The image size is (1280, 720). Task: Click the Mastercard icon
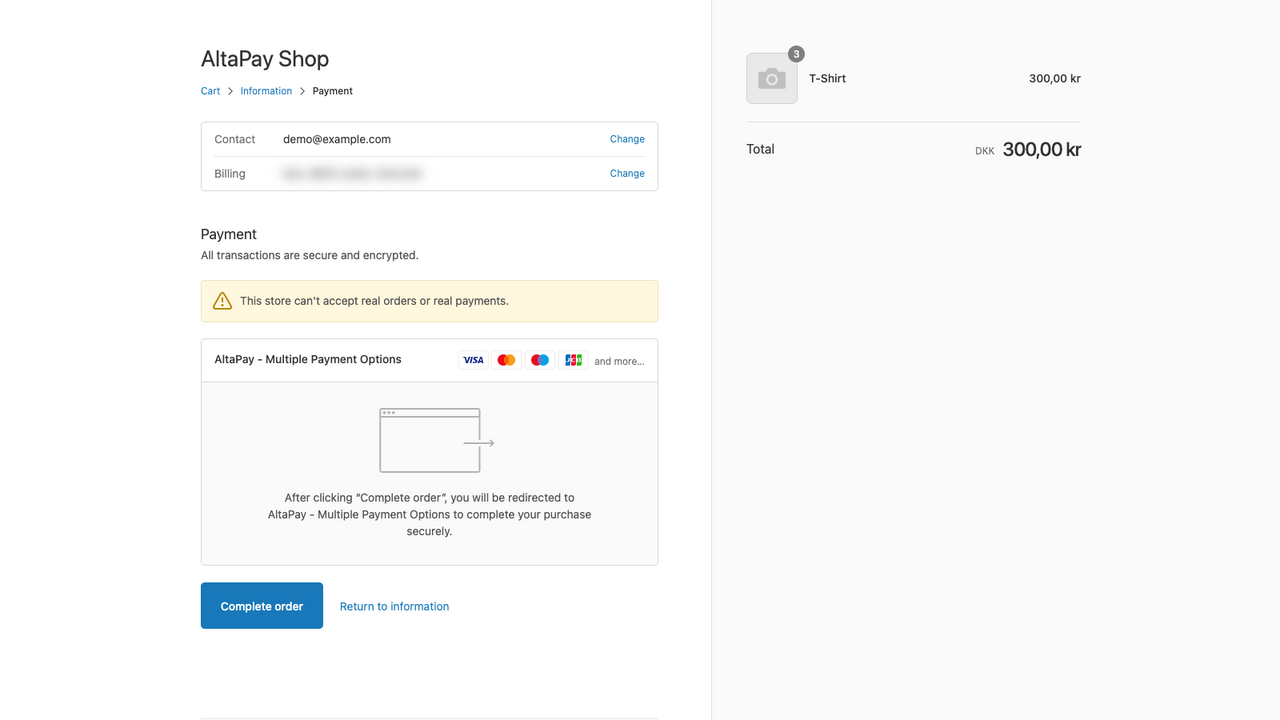tap(507, 360)
